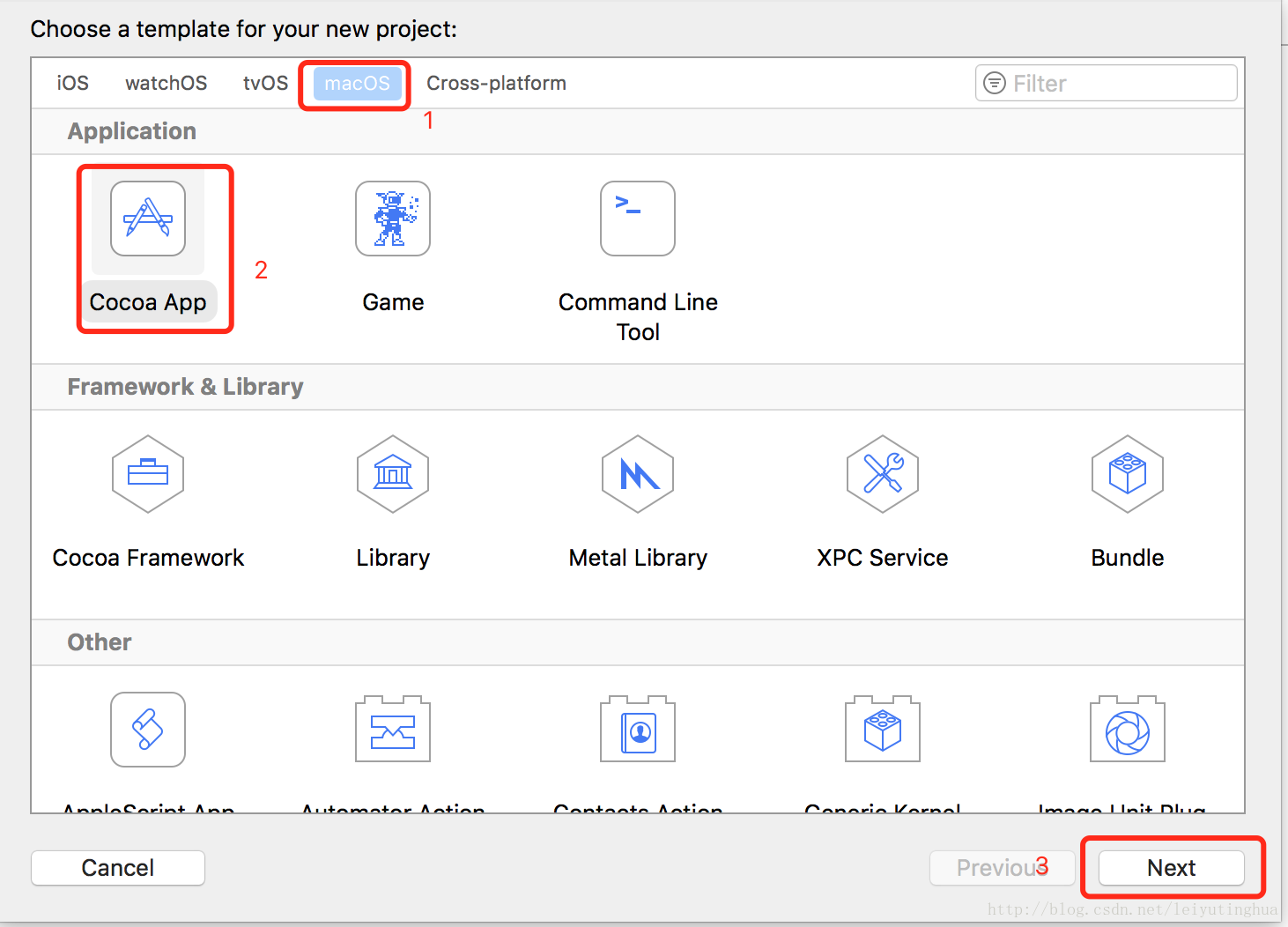The width and height of the screenshot is (1288, 927).
Task: Select the macOS platform tab
Action: tap(357, 83)
